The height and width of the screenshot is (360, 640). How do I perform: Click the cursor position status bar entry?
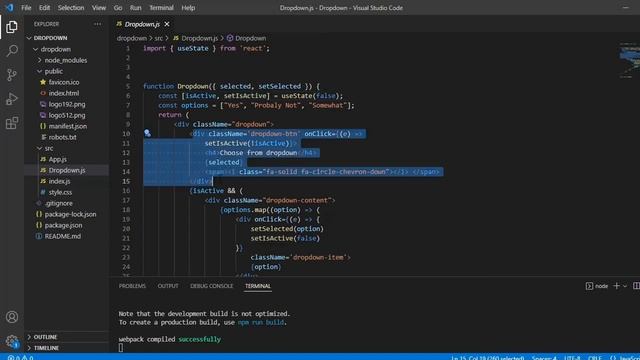tap(488, 358)
